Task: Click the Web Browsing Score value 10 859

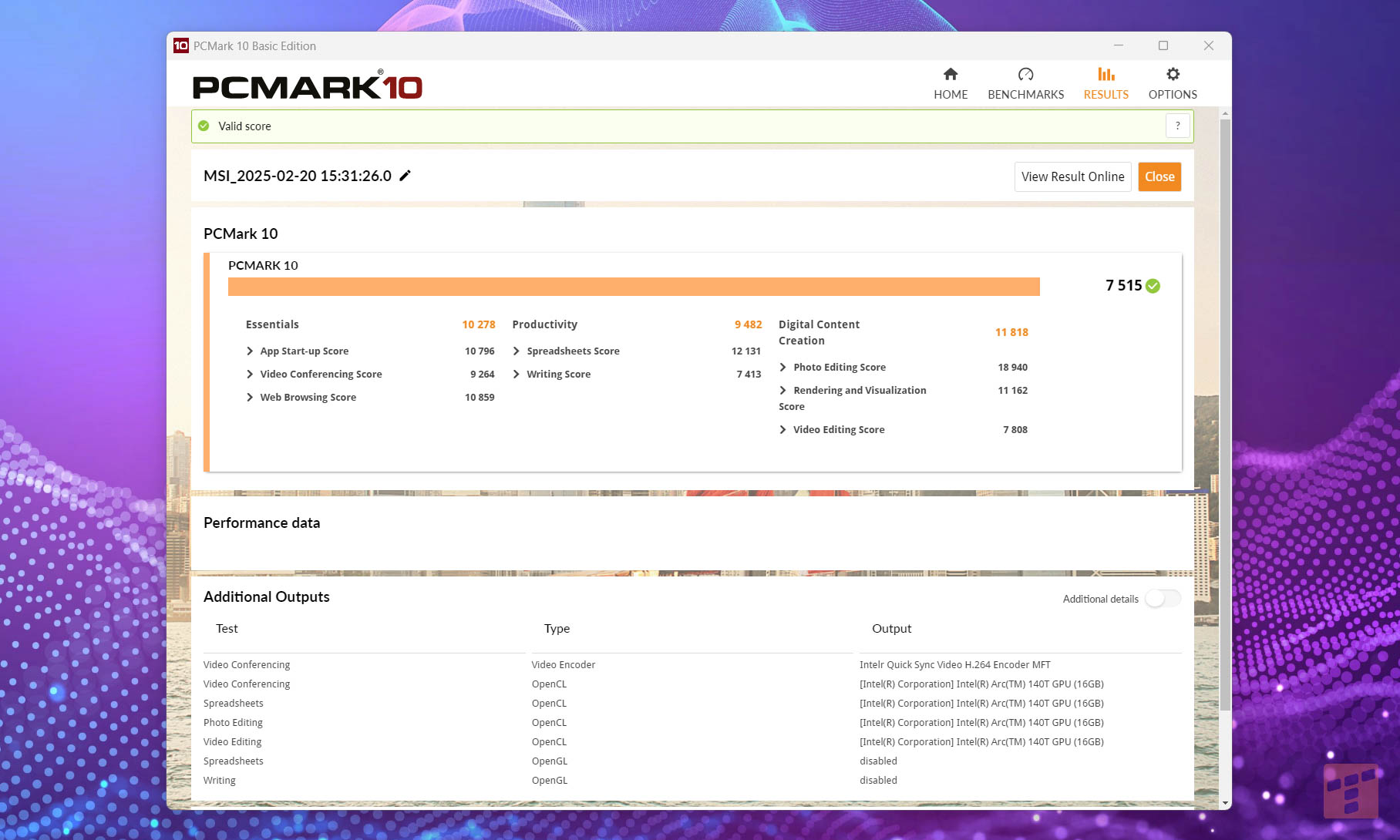Action: click(x=480, y=397)
